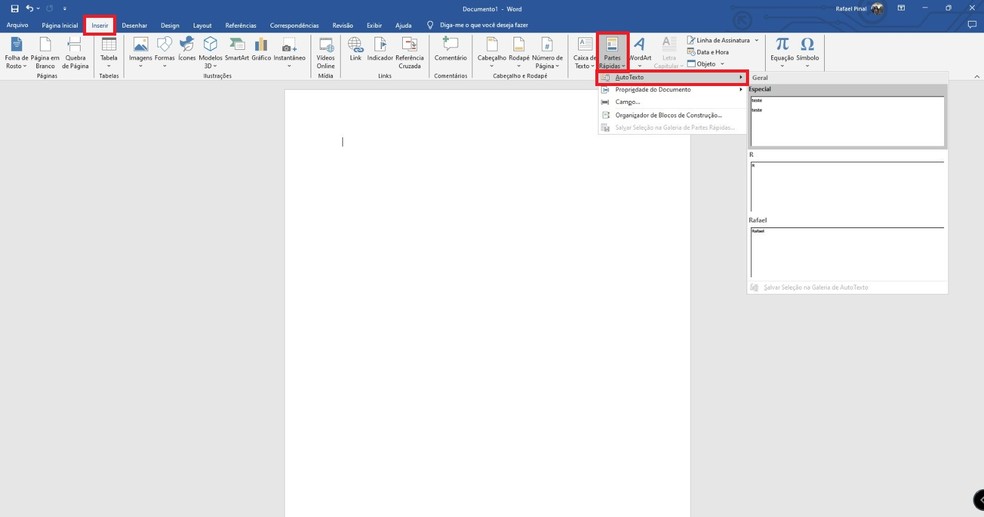
Task: Open the Ajuda tab
Action: [404, 26]
